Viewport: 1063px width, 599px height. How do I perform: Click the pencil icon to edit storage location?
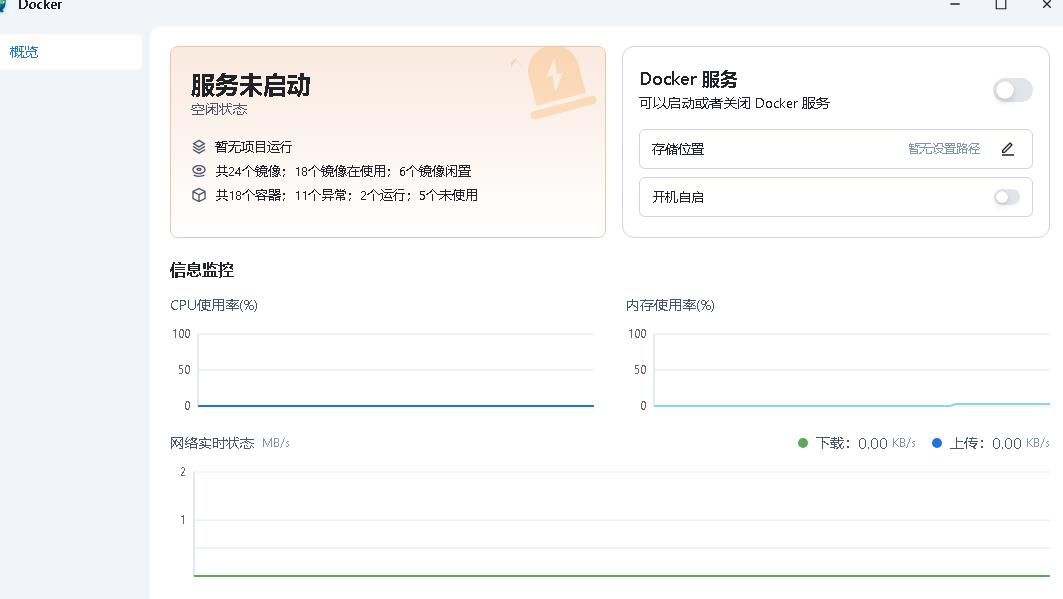(1007, 149)
